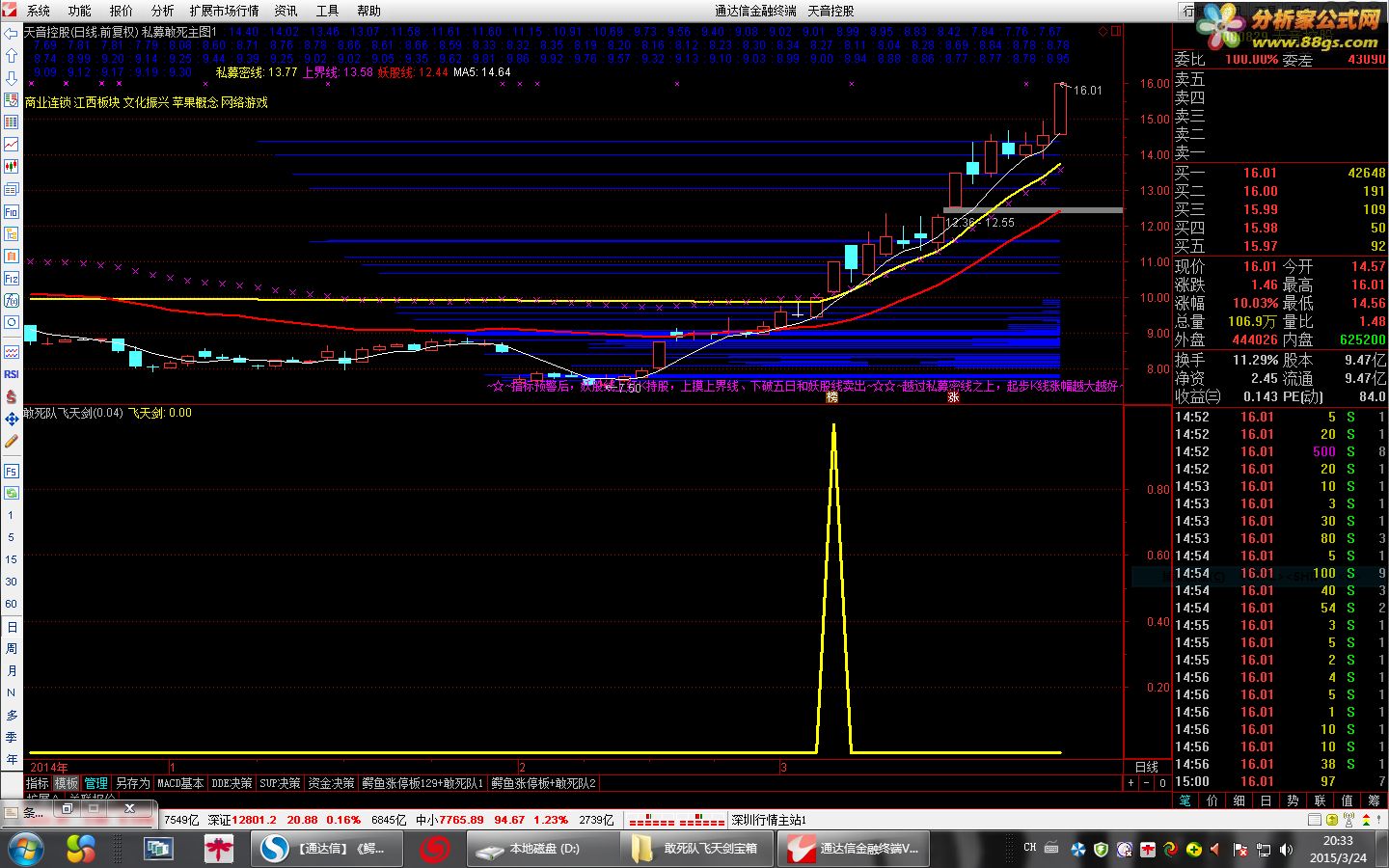Viewport: 1389px width, 868px height.
Task: Click the 管理 button
Action: [96, 783]
